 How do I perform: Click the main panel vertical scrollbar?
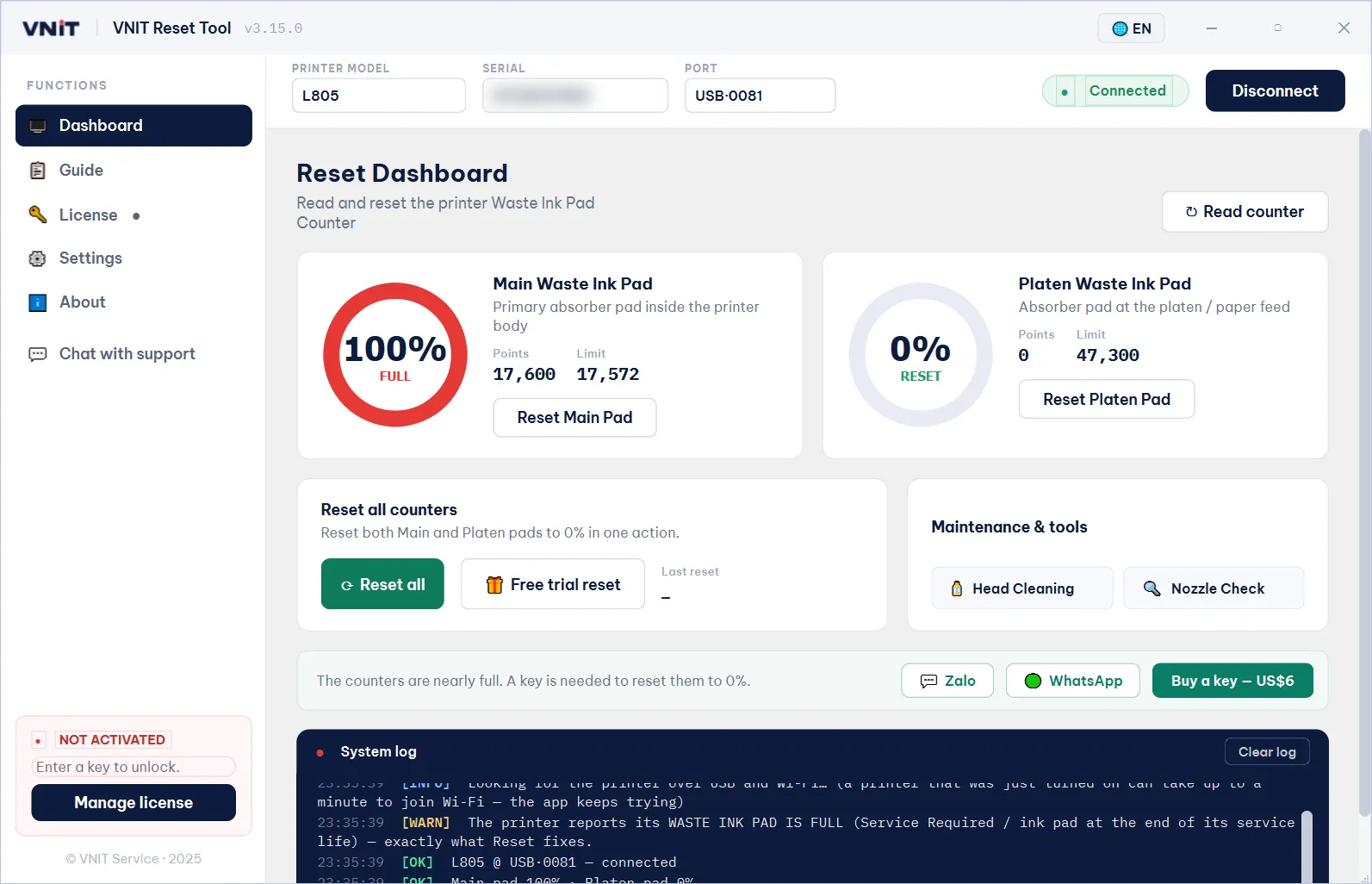1364,472
